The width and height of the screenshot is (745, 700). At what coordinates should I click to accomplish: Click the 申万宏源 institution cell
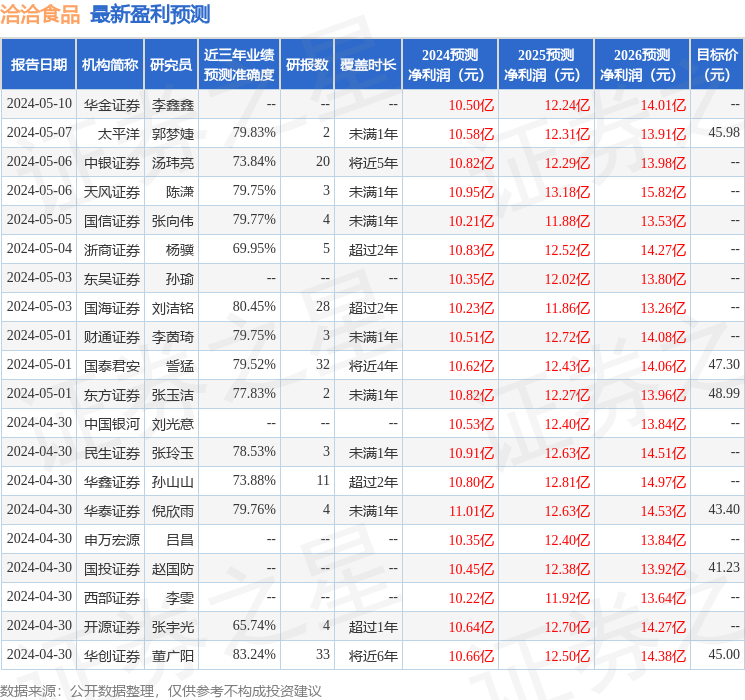pos(112,540)
